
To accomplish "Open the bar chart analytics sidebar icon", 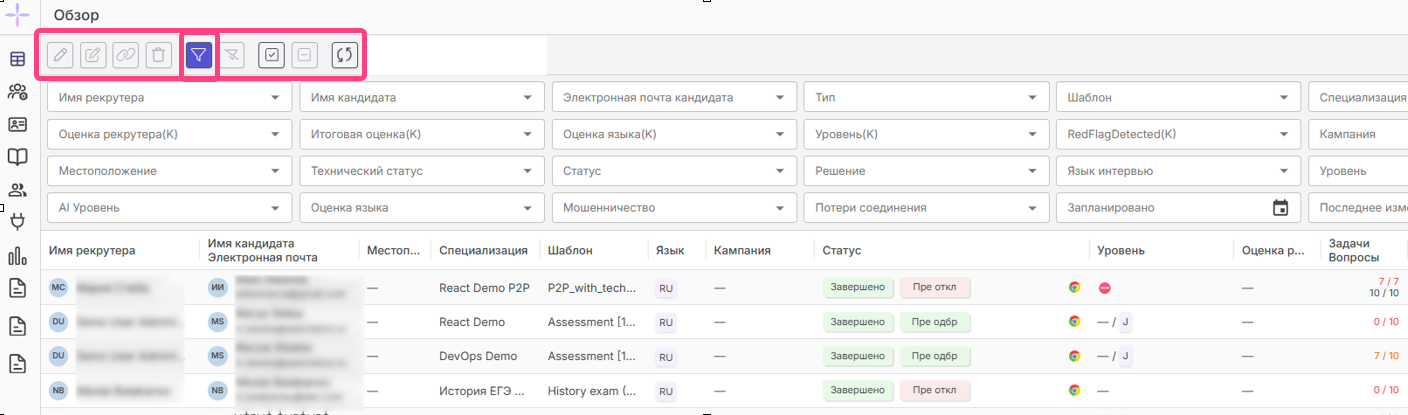I will click(17, 256).
